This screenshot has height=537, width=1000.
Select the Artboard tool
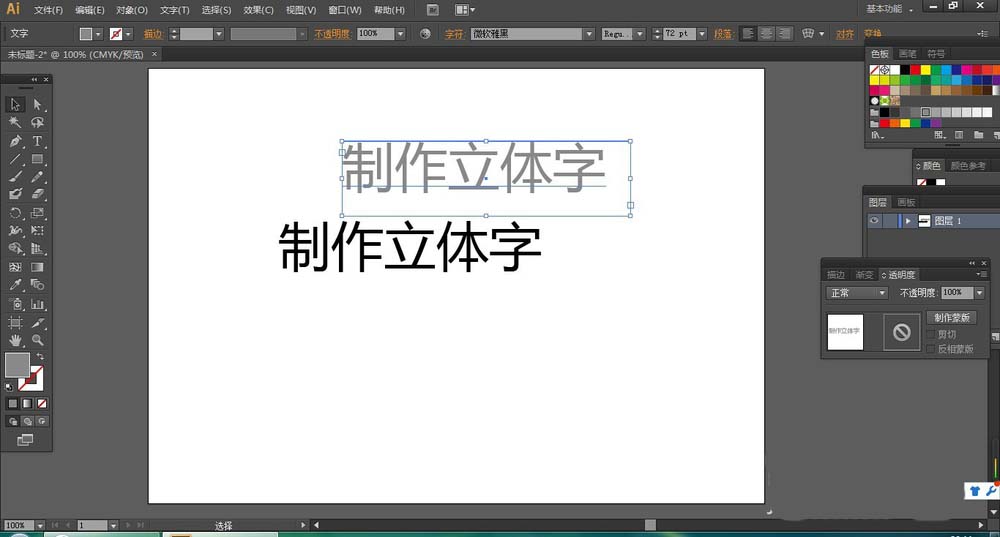[15, 323]
